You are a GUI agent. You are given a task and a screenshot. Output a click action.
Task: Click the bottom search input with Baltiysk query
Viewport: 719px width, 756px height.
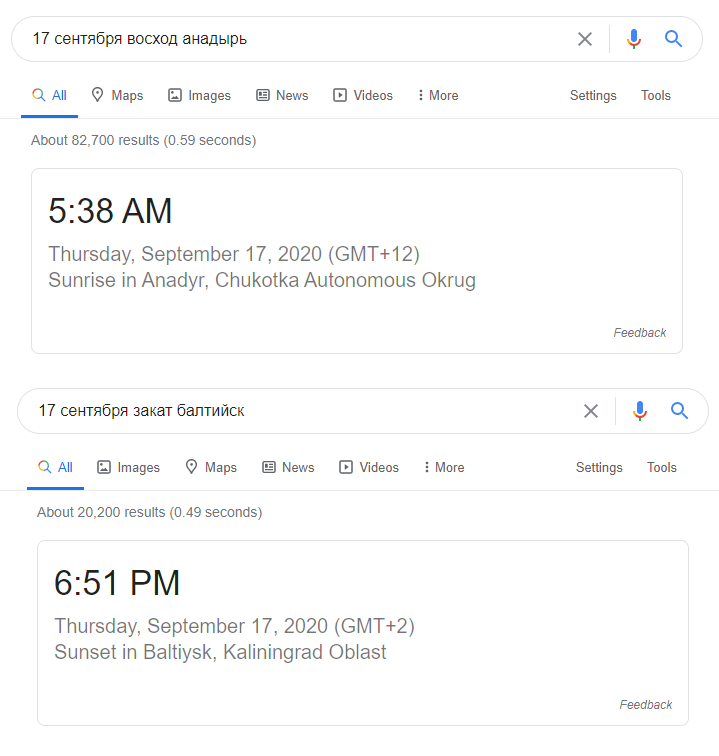290,411
